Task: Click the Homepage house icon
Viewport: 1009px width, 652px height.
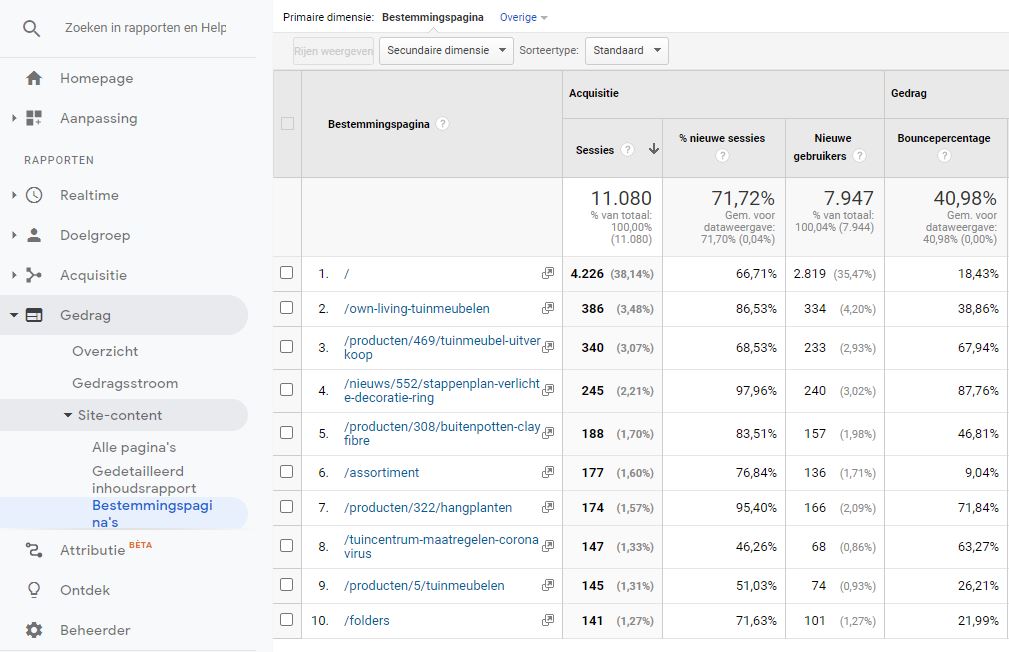Action: point(34,78)
